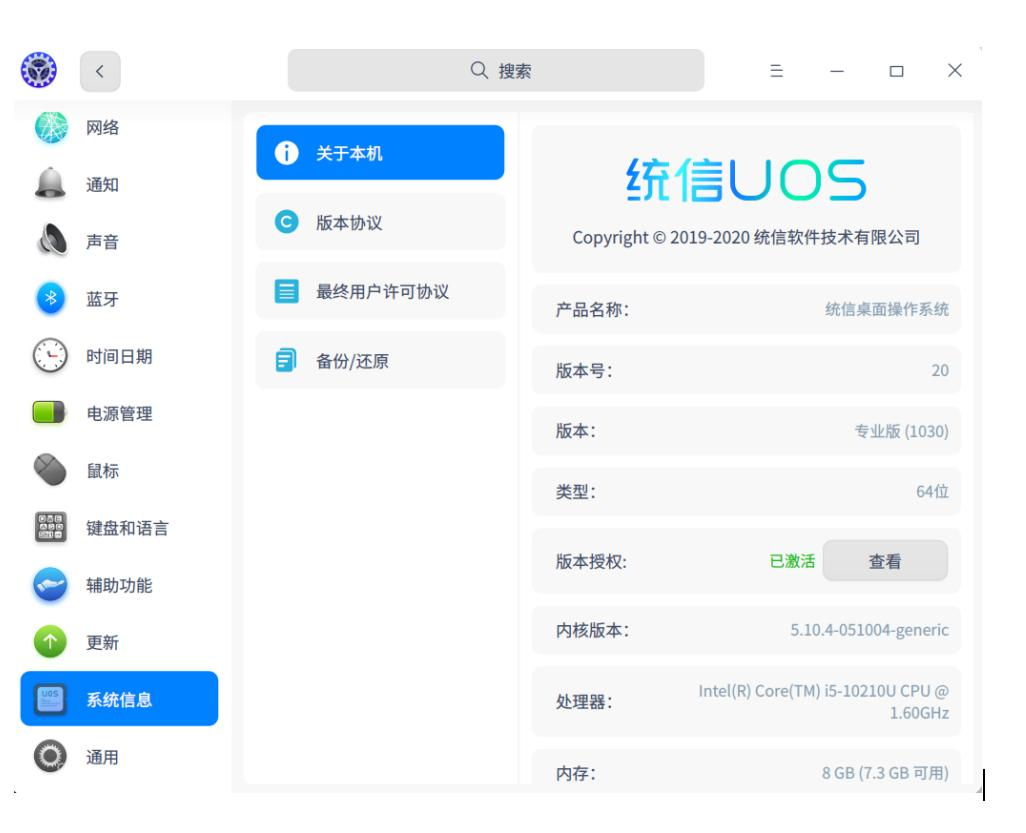
Task: Select 通知 in the sidebar
Action: 119,185
